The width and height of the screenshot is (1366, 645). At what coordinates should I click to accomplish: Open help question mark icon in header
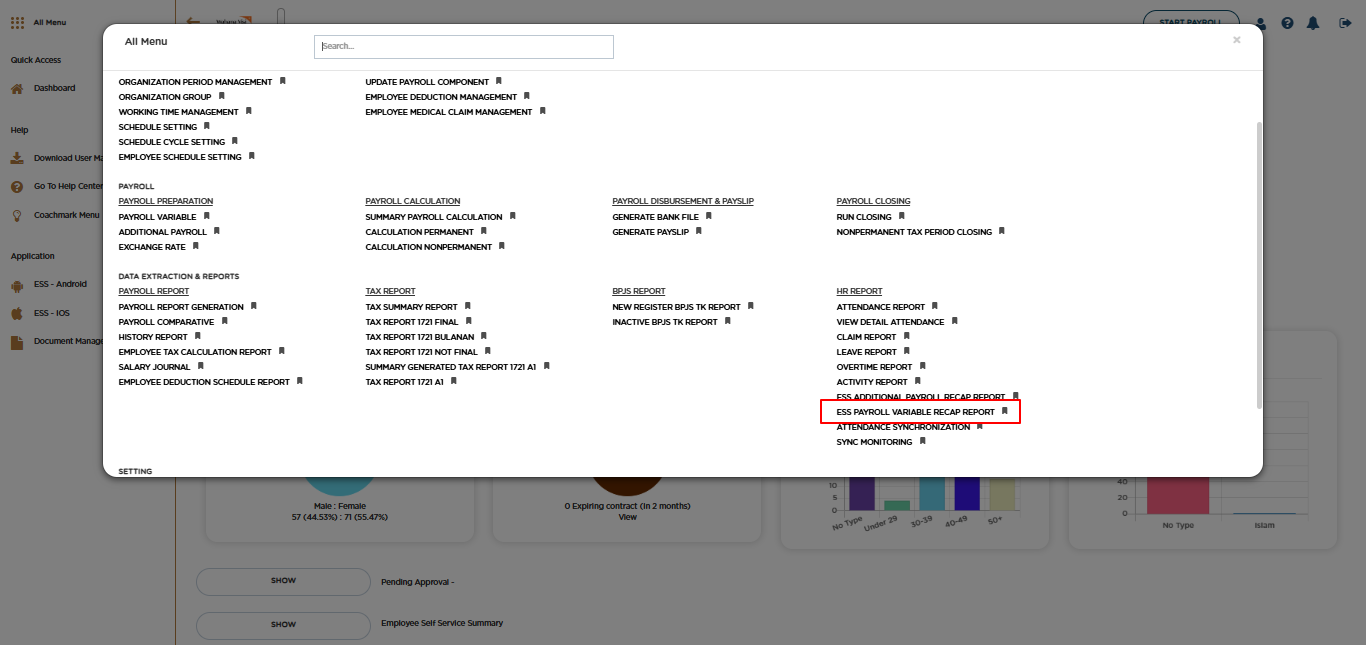(1287, 23)
